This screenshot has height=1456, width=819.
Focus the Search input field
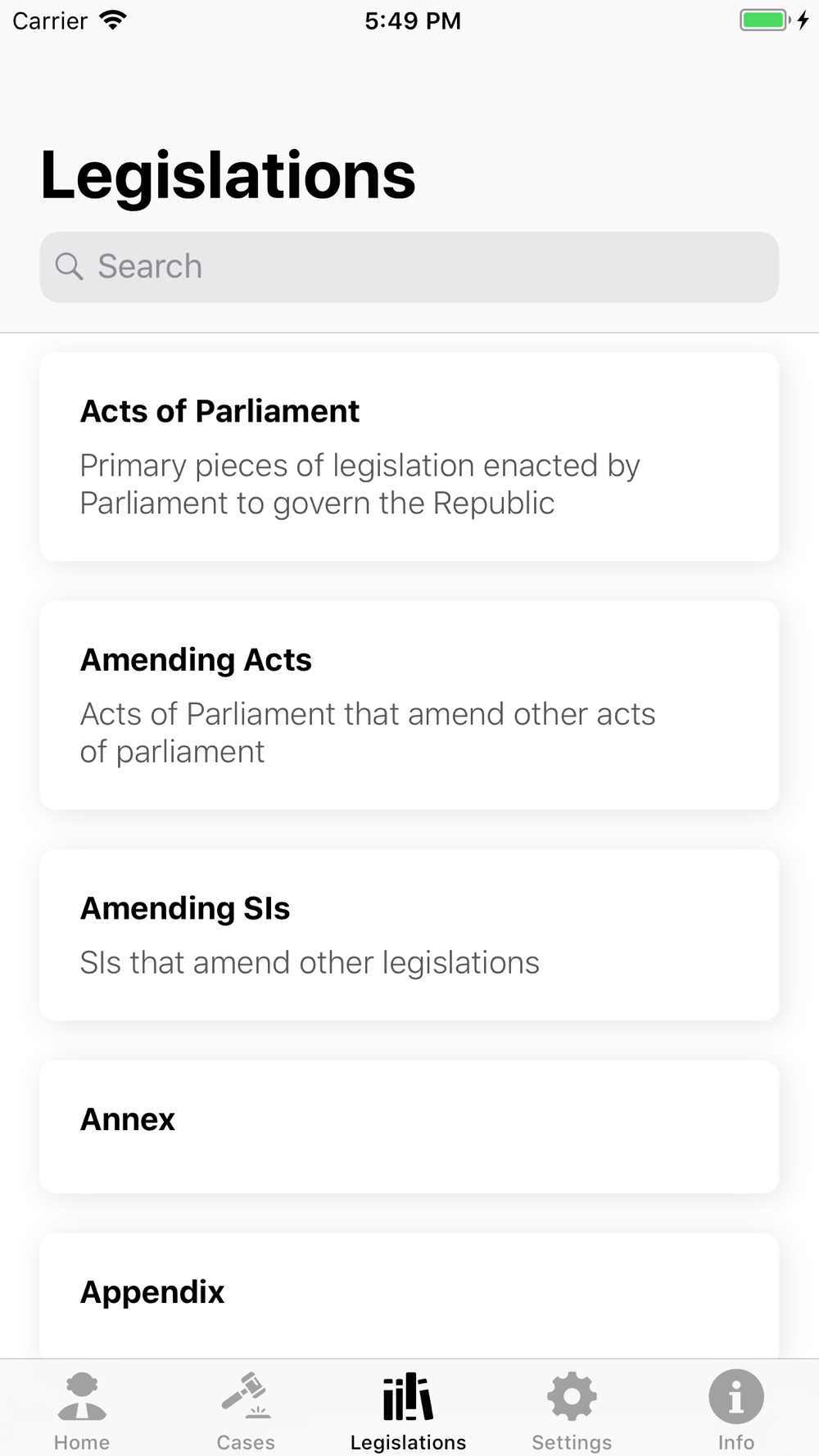[x=426, y=267]
